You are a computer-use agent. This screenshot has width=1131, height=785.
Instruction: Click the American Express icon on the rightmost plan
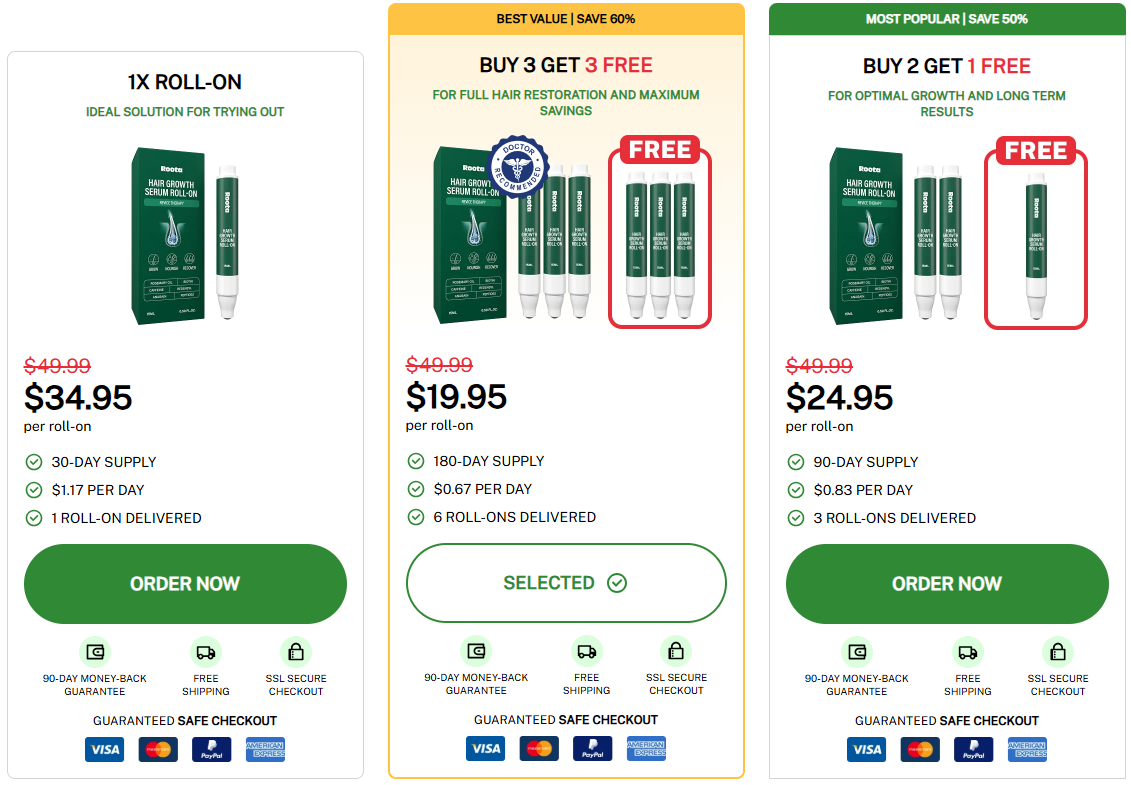pos(1028,749)
